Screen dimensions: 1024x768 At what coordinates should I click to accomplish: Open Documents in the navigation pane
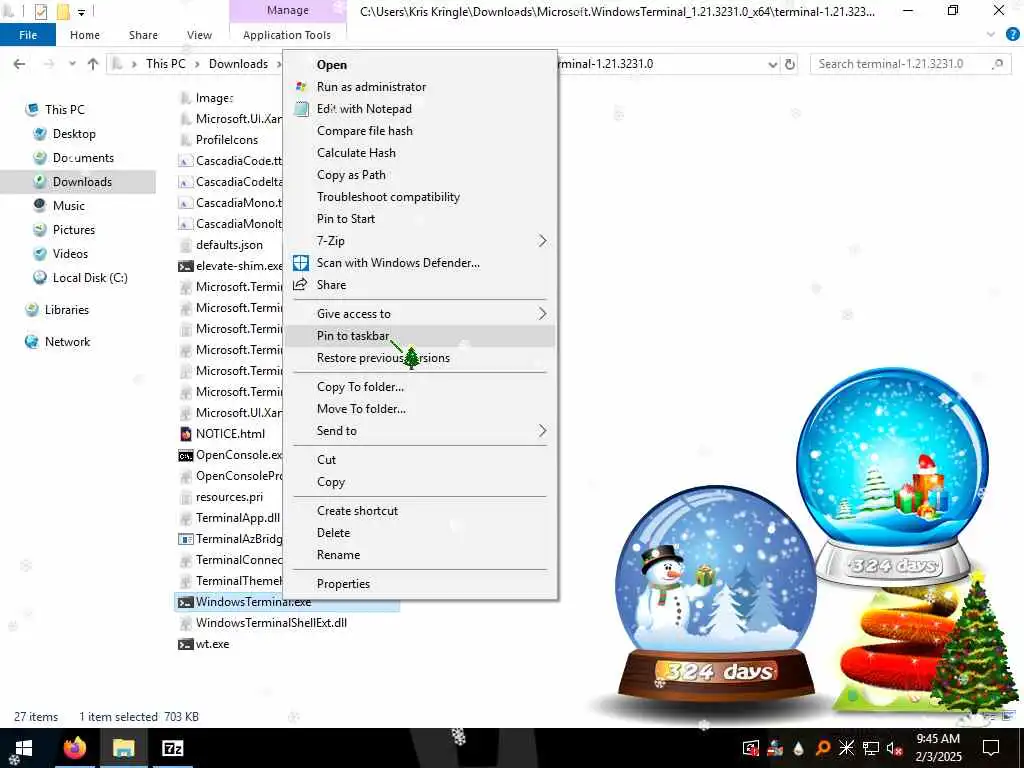83,158
